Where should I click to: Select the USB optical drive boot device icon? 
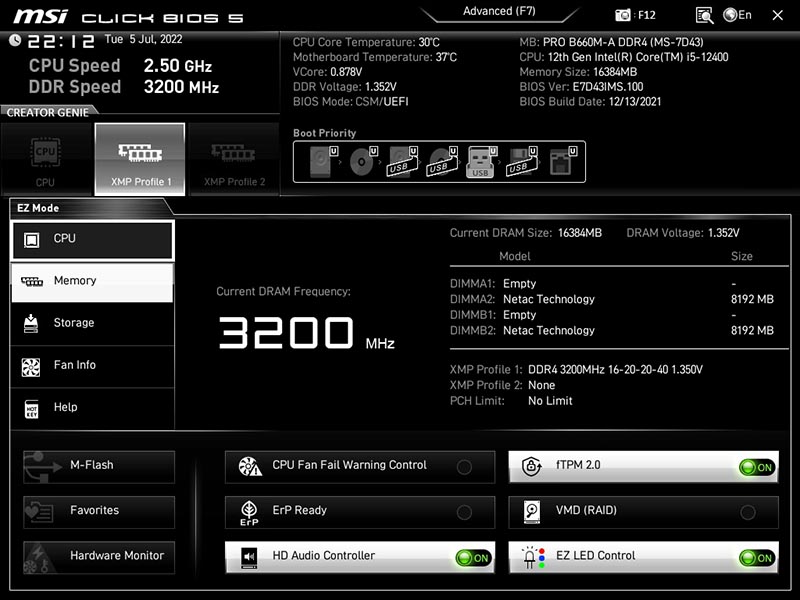442,162
